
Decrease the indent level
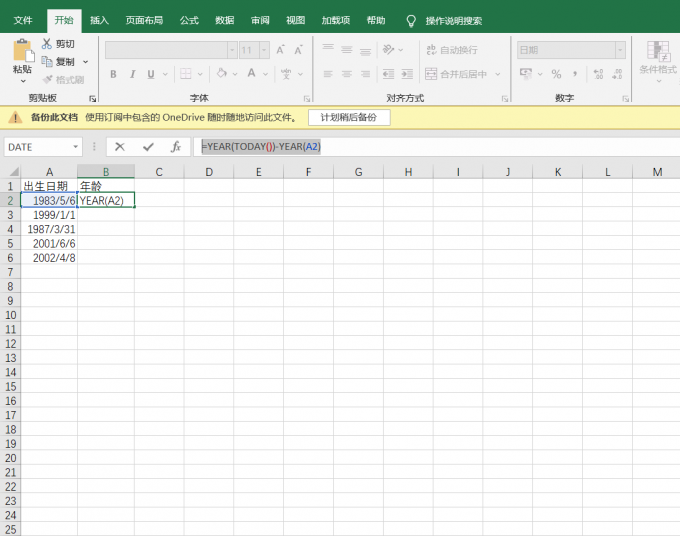point(389,74)
